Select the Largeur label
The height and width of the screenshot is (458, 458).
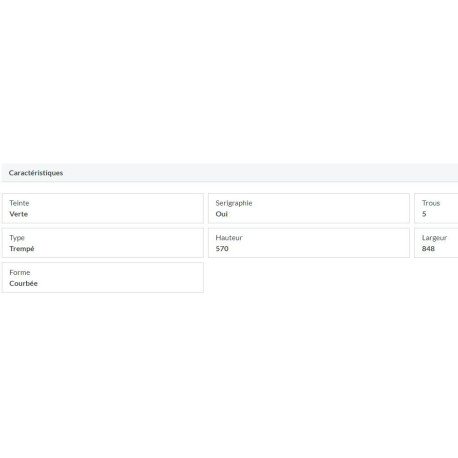click(434, 238)
